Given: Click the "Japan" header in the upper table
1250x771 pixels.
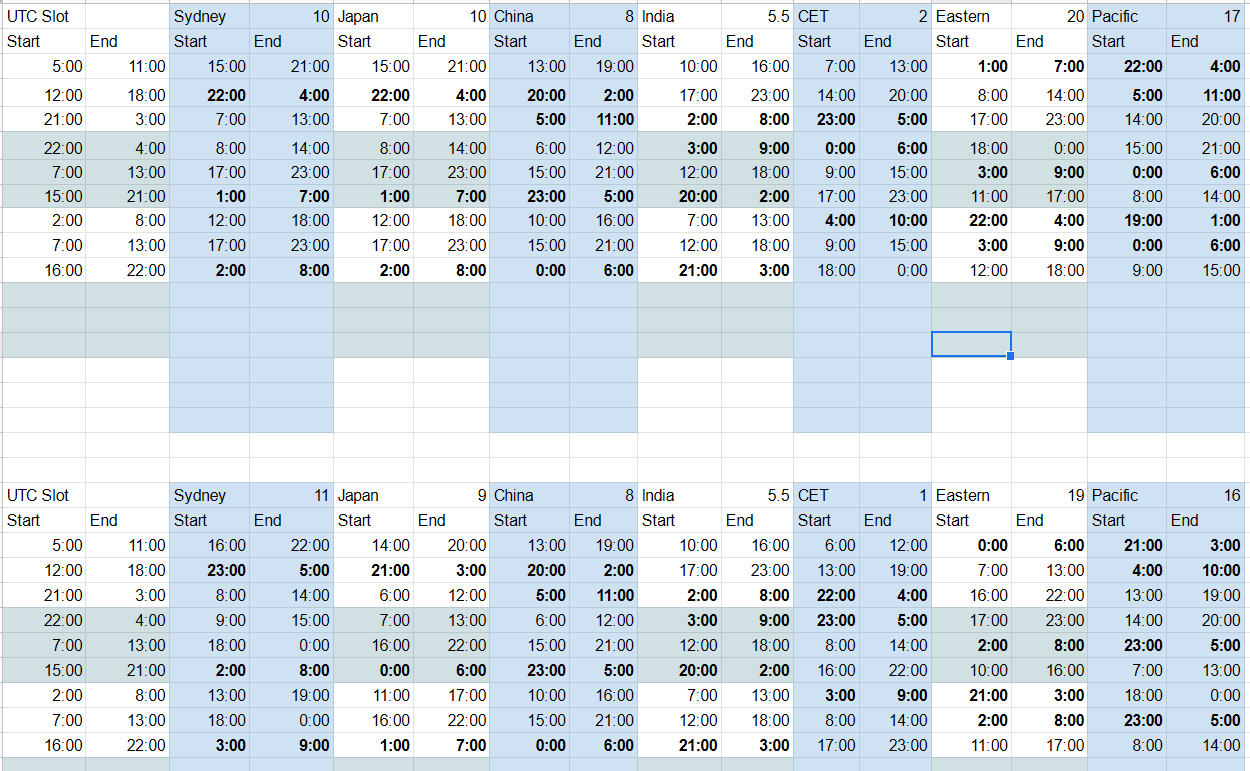Looking at the screenshot, I should [373, 16].
